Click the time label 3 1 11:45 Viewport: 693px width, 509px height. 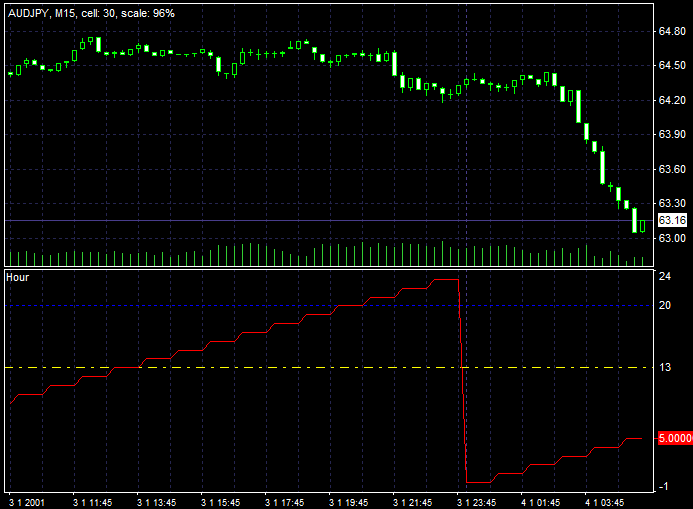[92, 503]
